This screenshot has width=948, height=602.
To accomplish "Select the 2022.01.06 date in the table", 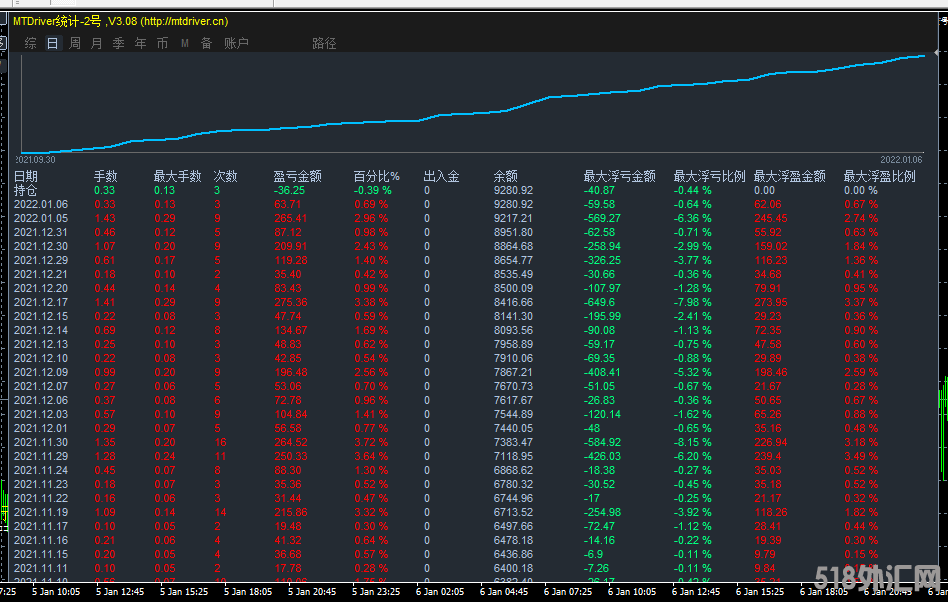I will click(x=41, y=204).
